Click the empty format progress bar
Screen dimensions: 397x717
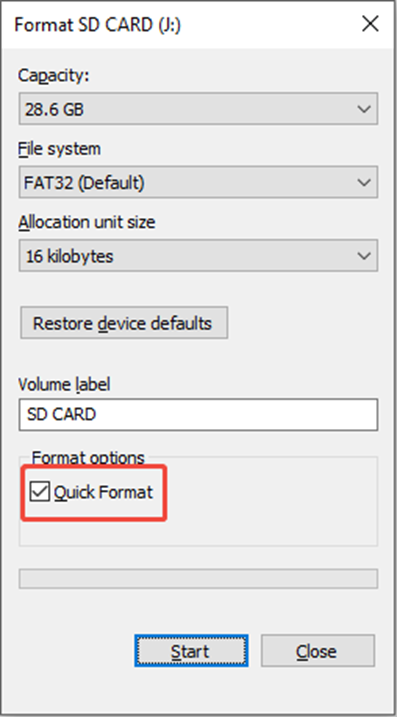coord(198,578)
